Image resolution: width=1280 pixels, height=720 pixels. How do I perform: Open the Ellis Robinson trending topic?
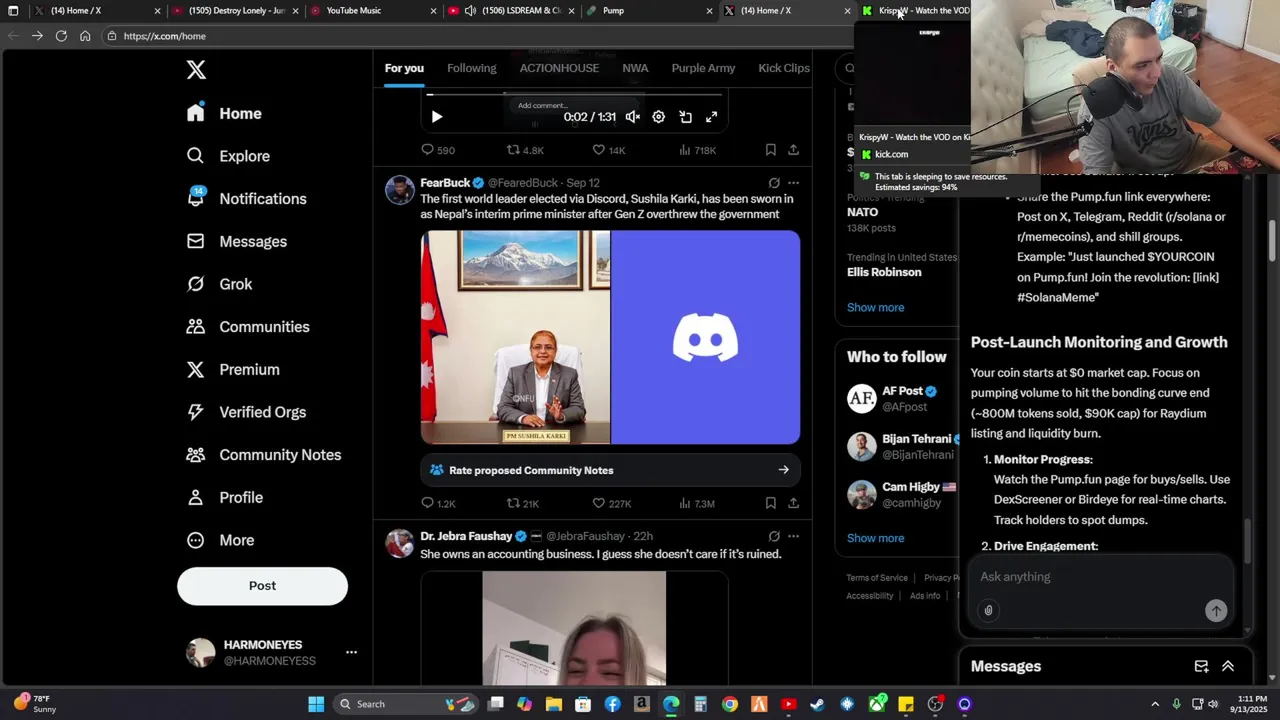click(884, 272)
